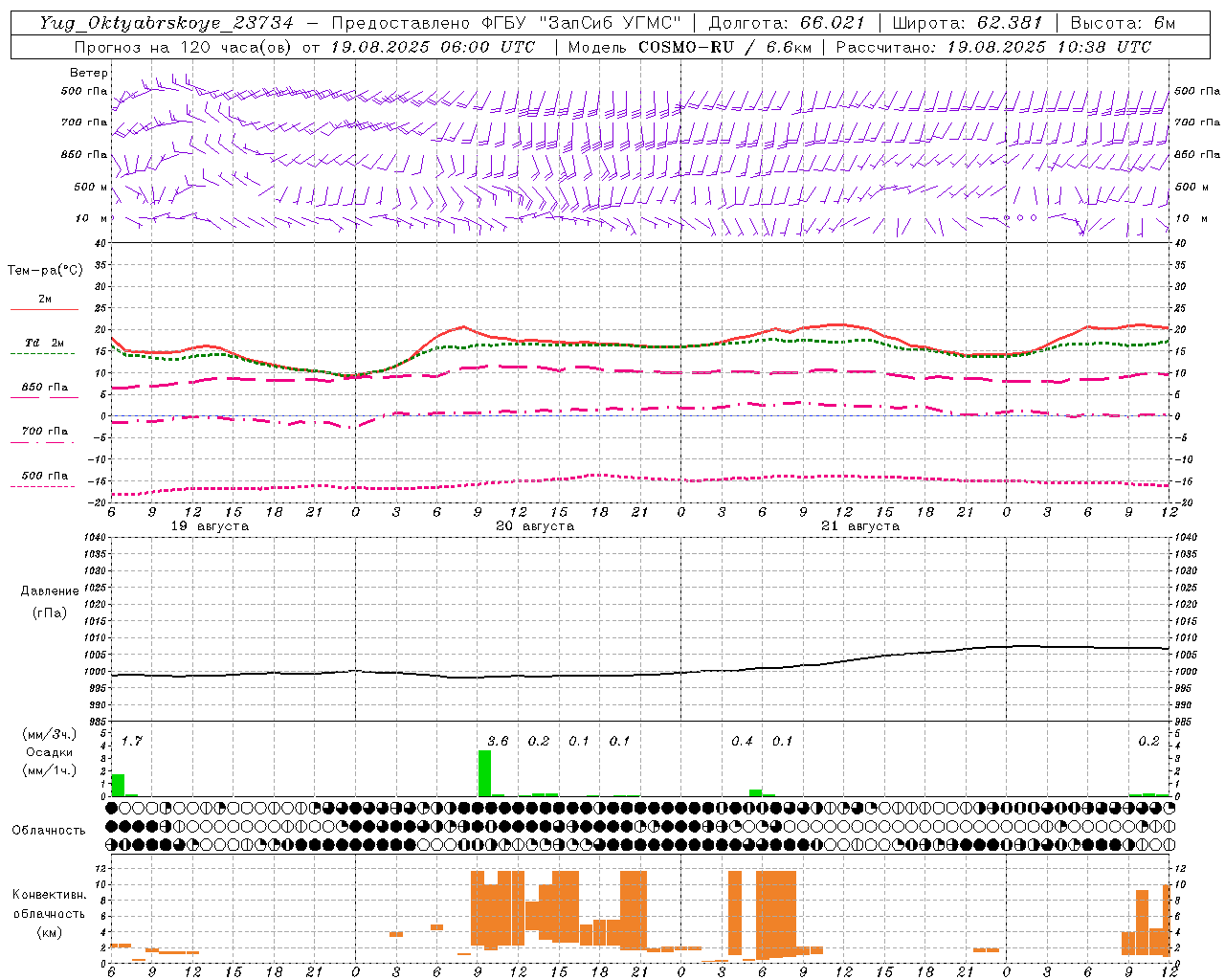1225x980 pixels.
Task: Click the 1.7 precipitation value
Action: click(131, 741)
